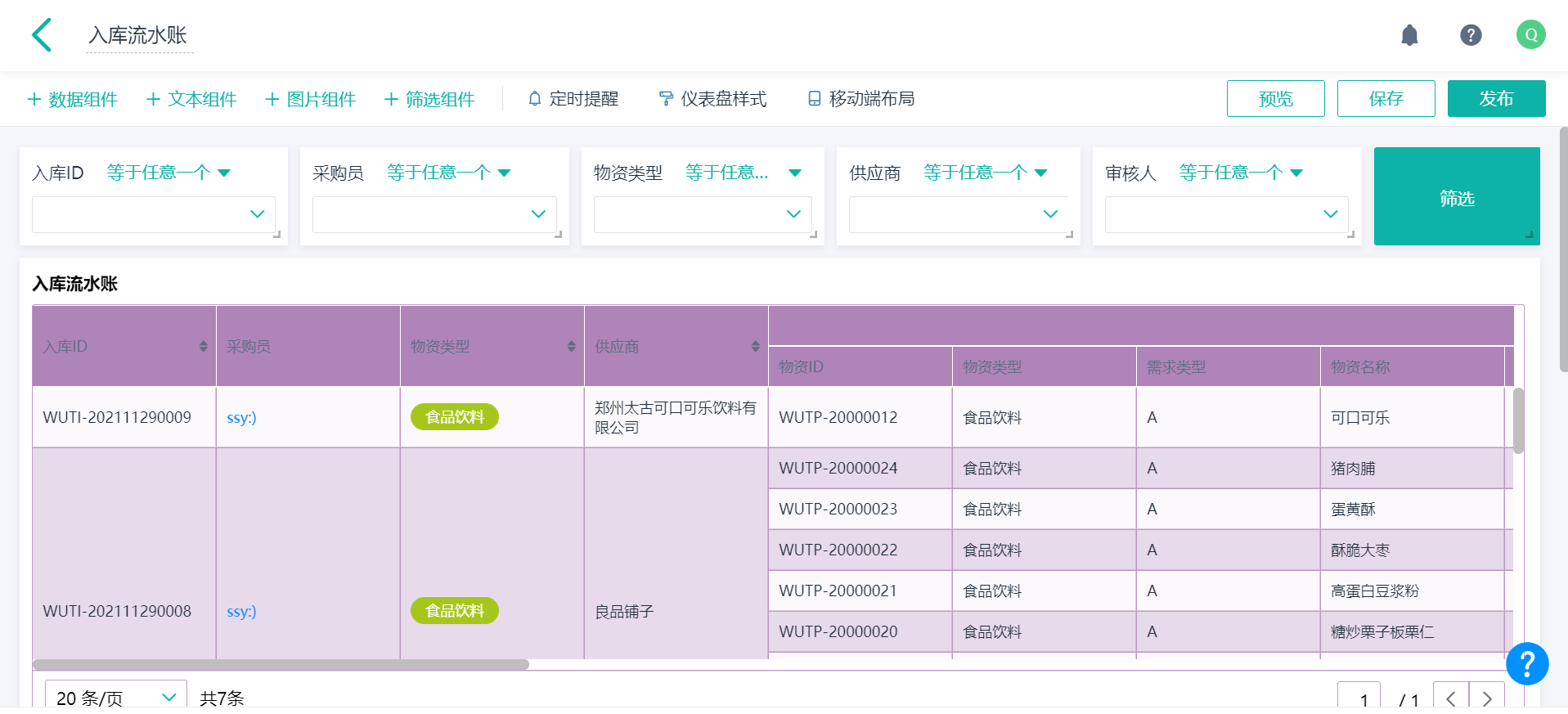Viewport: 1568px width, 714px height.
Task: Open 仪表盘样式 dashboard style settings
Action: pyautogui.click(x=712, y=99)
